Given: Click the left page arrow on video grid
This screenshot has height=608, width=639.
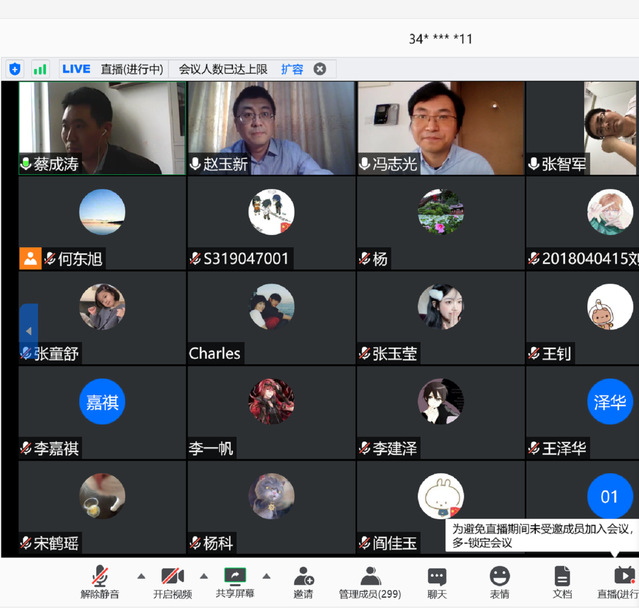Looking at the screenshot, I should click(28, 331).
